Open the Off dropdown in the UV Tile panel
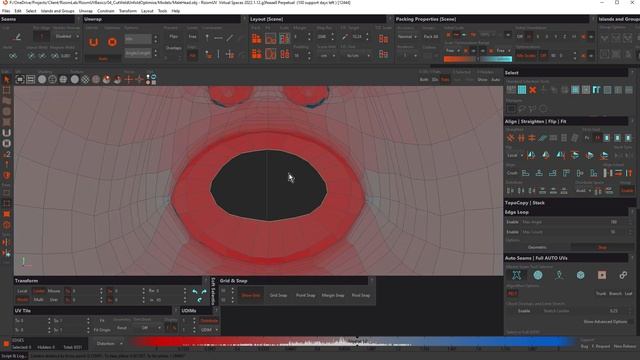Image resolution: width=640 pixels, height=360 pixels. (149, 328)
